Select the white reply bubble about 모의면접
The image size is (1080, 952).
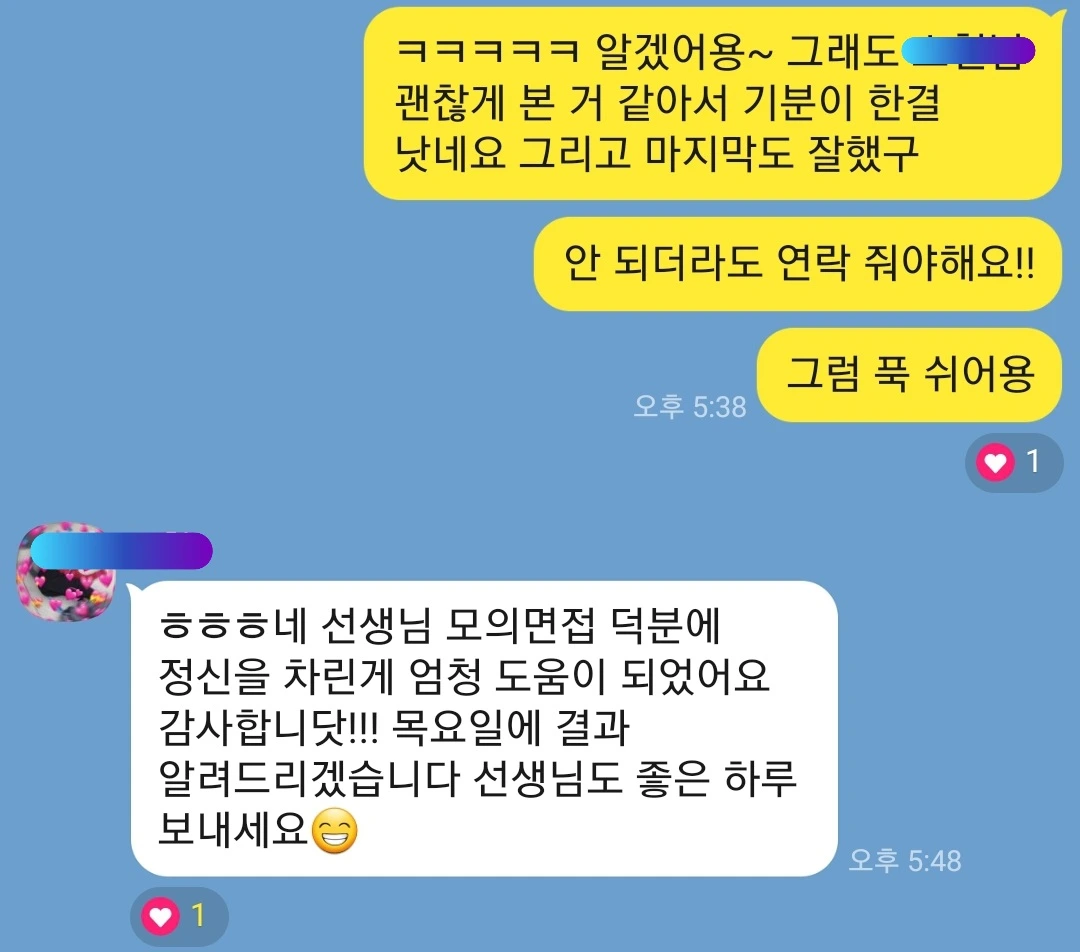tap(484, 728)
